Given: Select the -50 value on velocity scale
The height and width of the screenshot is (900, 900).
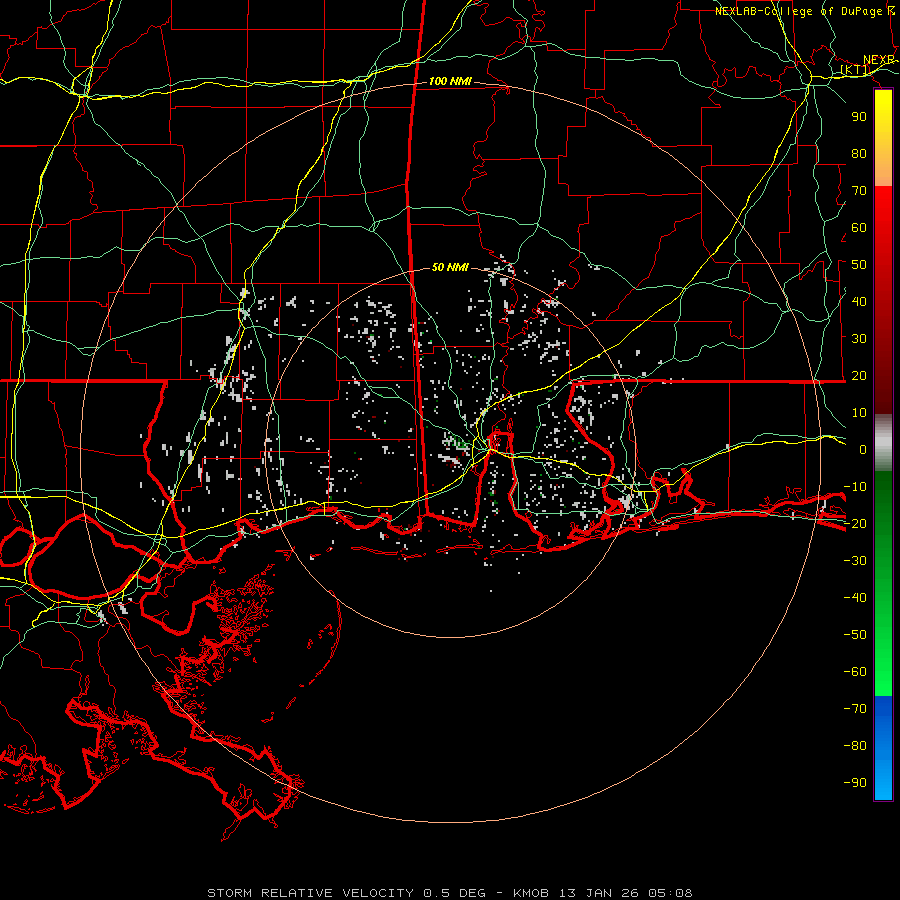Looking at the screenshot, I should (855, 634).
